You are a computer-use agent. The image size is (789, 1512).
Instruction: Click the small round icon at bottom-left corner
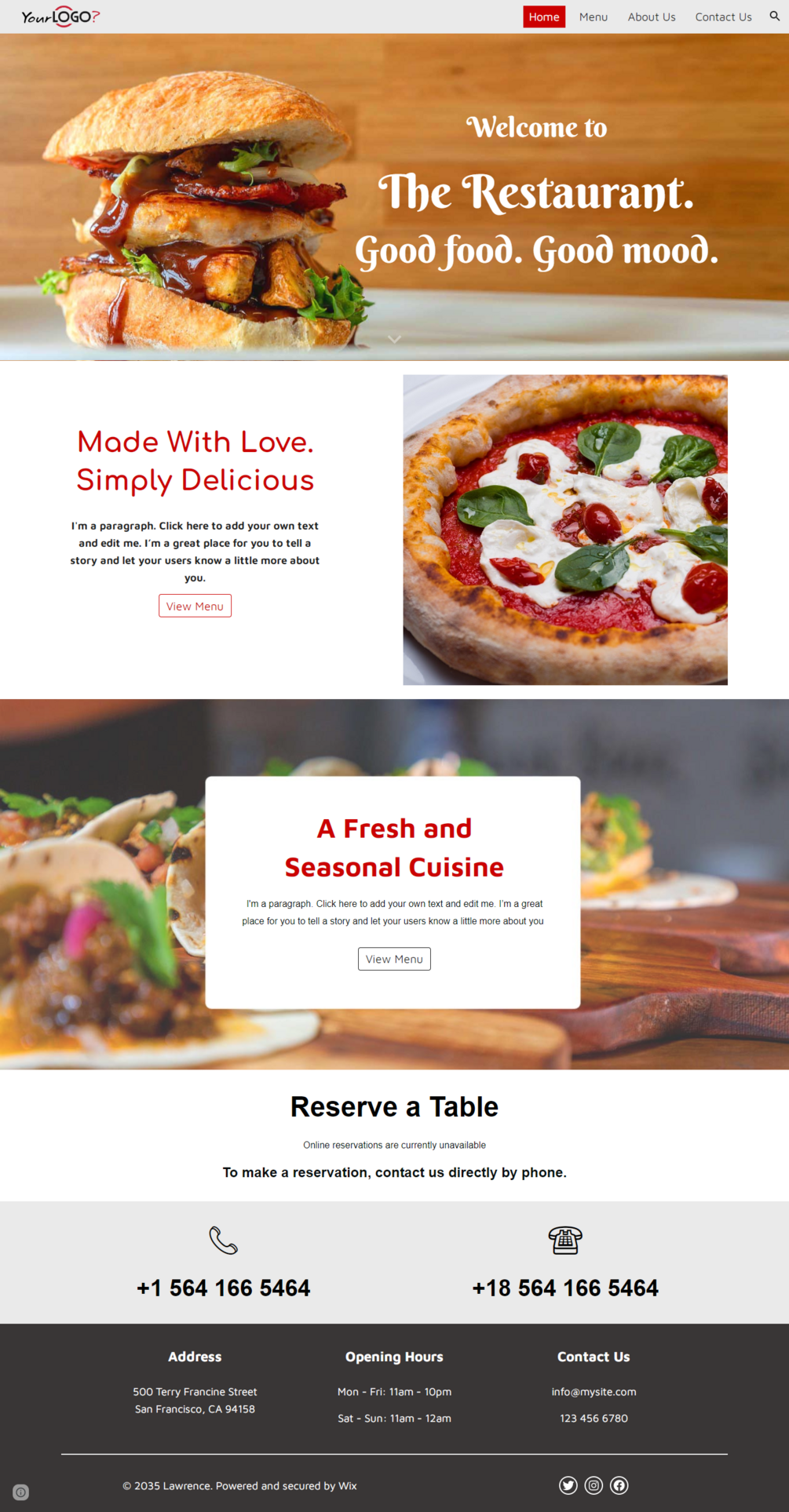tap(21, 1492)
